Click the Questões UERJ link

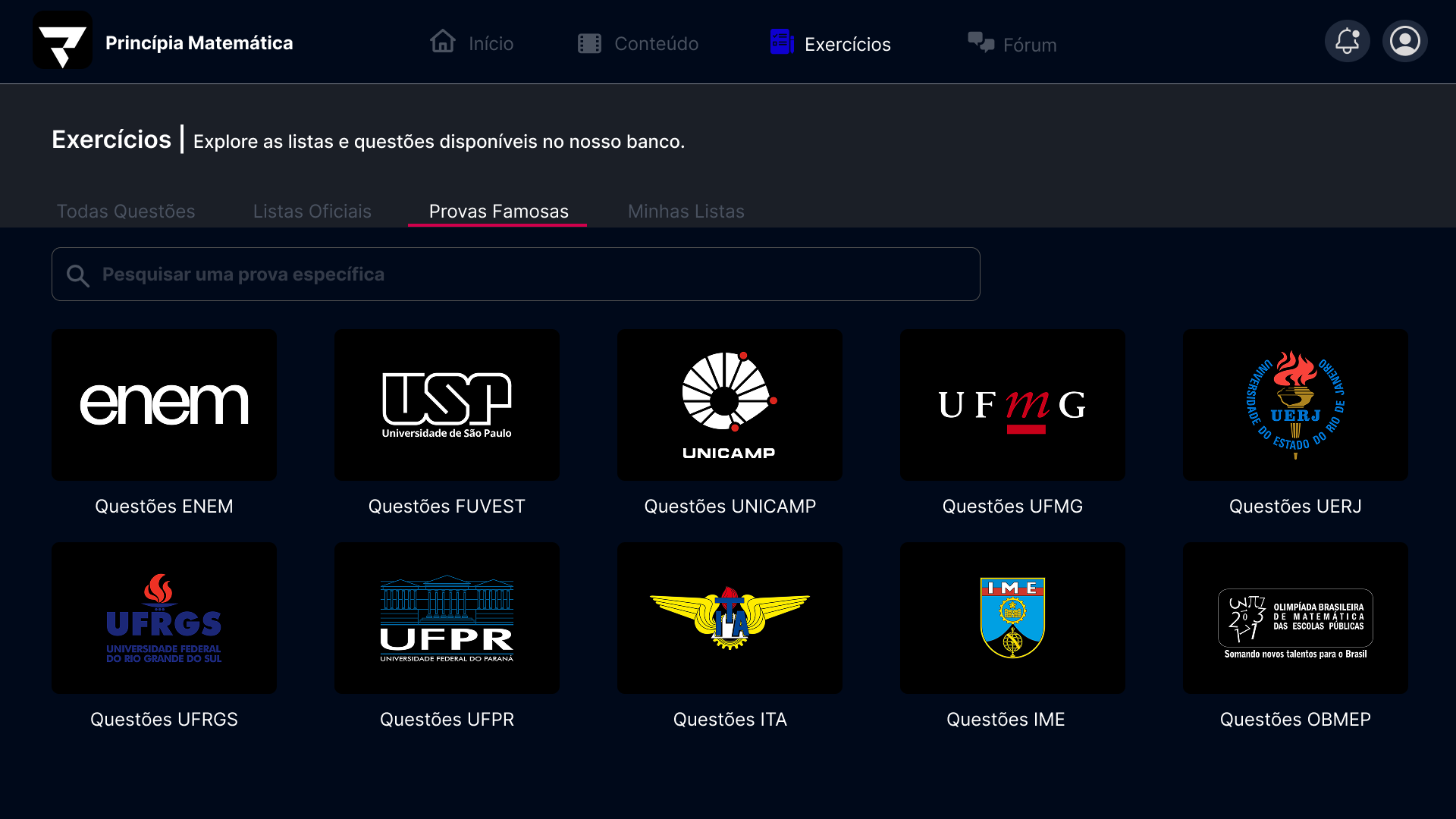(1295, 507)
